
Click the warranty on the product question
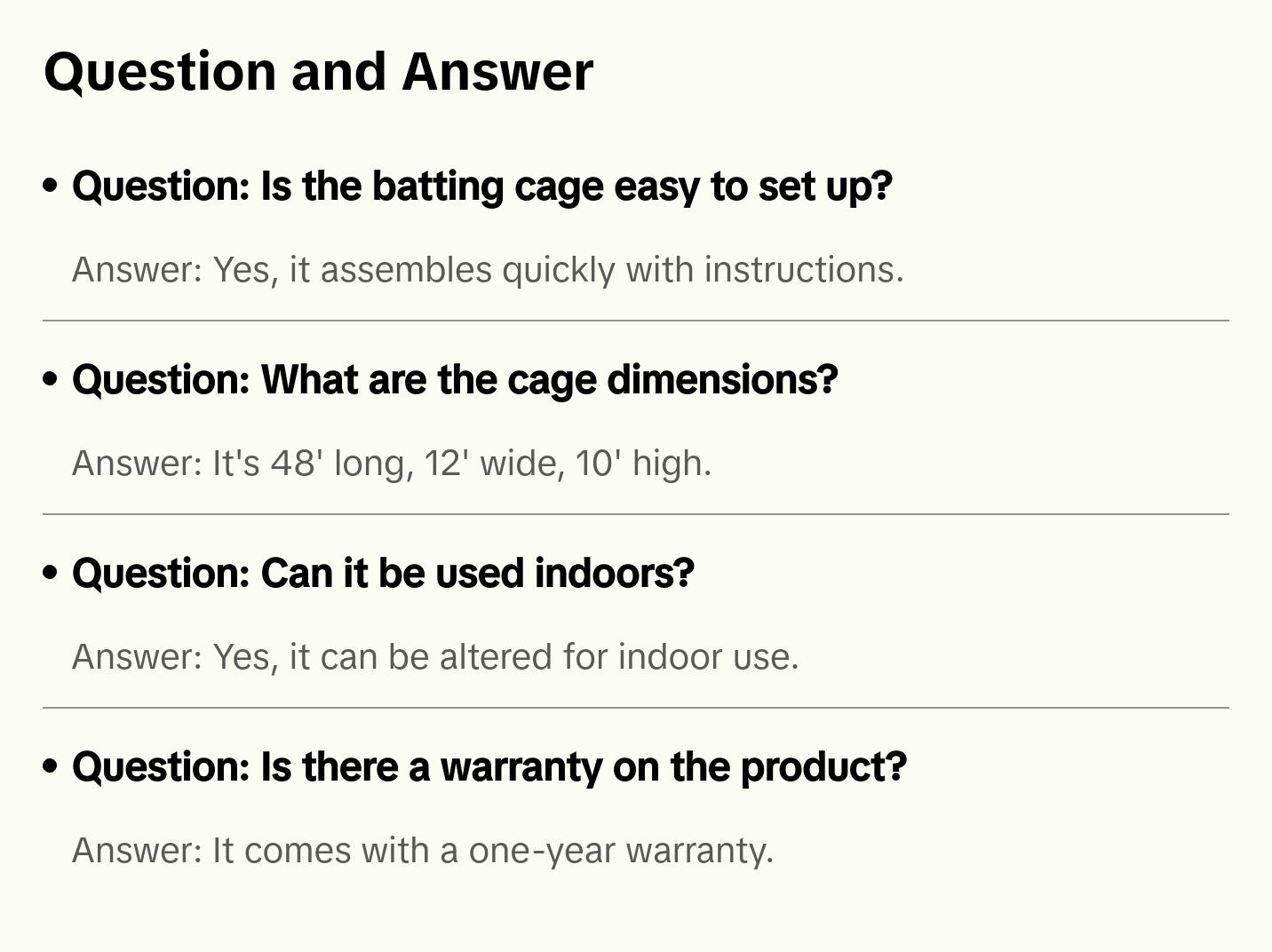[489, 767]
